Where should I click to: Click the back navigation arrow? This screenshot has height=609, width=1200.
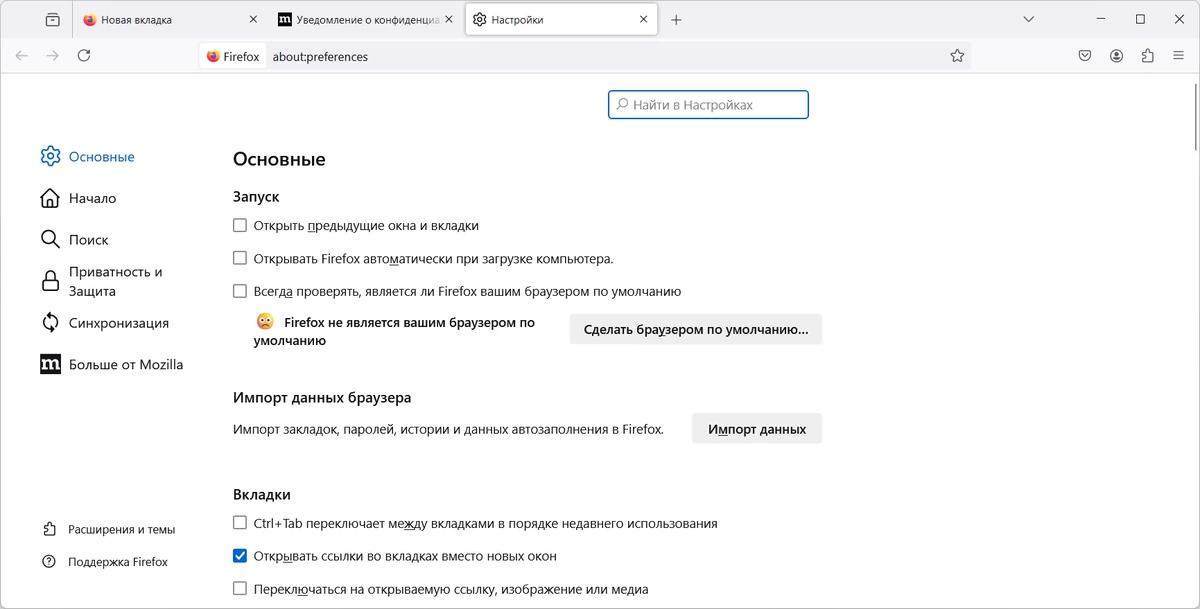pyautogui.click(x=22, y=56)
